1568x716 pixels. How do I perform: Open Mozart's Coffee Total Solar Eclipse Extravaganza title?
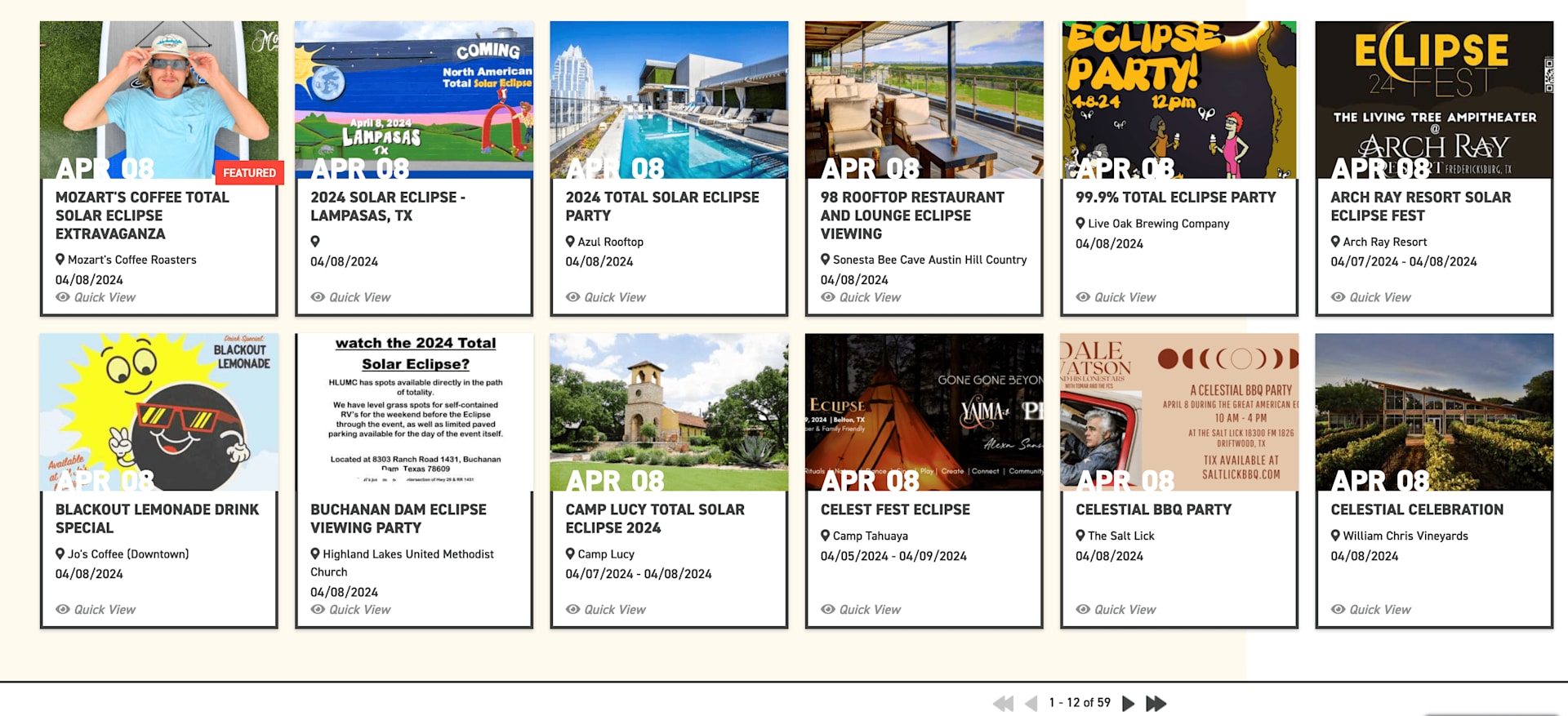[x=142, y=216]
